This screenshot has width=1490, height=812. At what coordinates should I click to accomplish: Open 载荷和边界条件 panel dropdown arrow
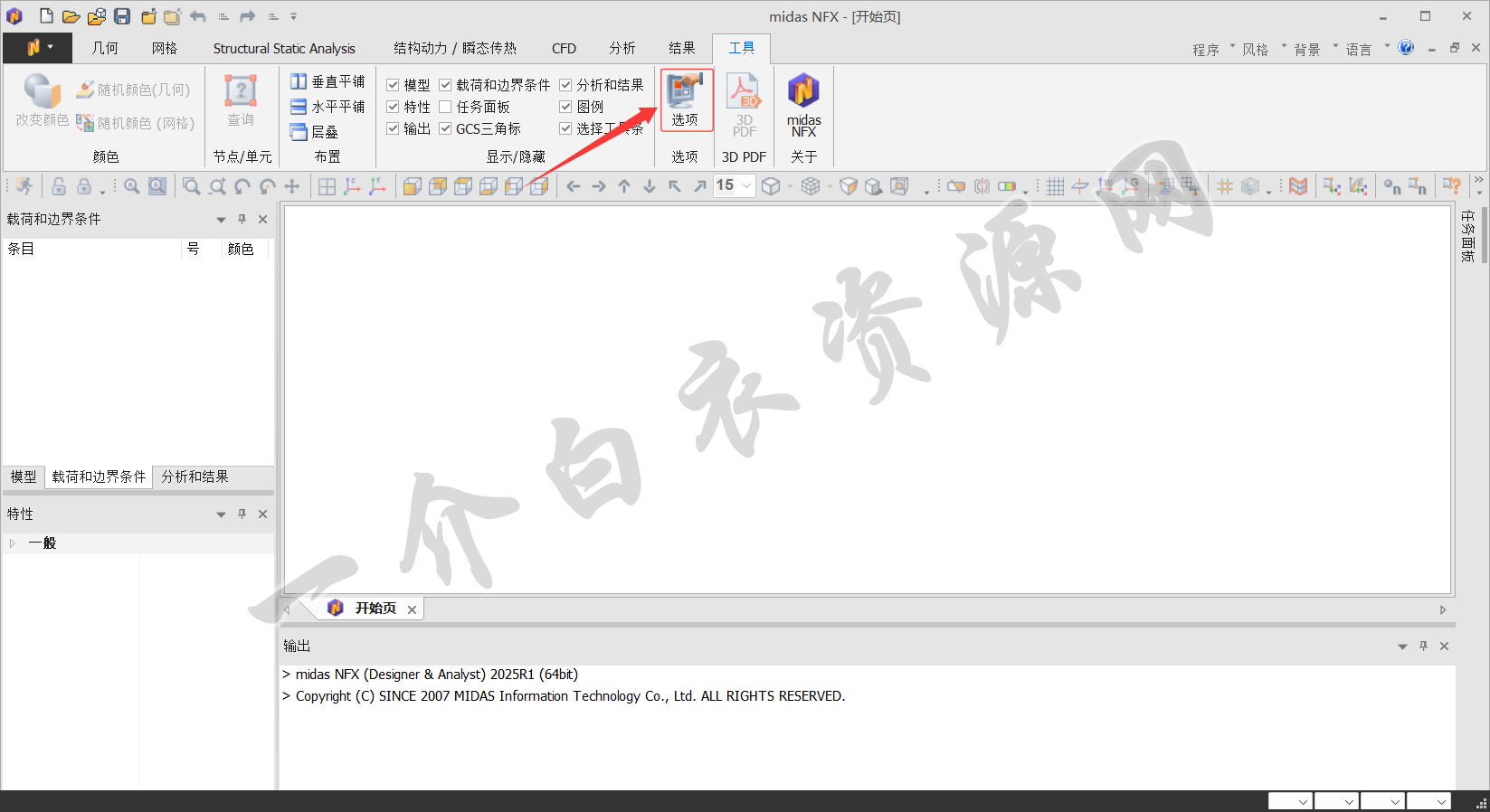pyautogui.click(x=221, y=220)
